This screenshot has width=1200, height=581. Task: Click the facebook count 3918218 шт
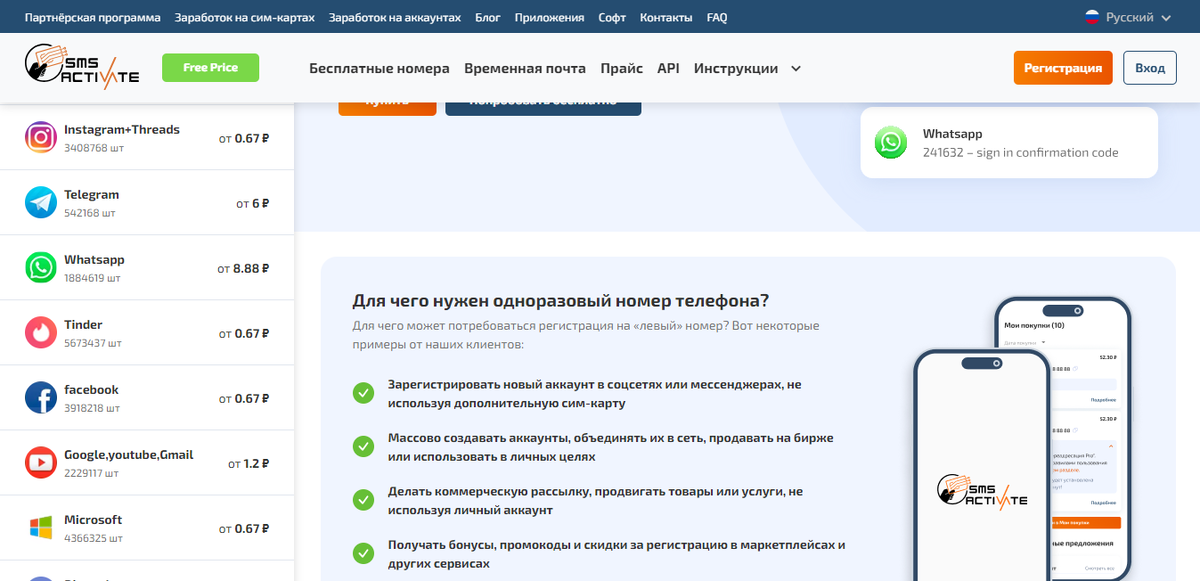click(92, 408)
